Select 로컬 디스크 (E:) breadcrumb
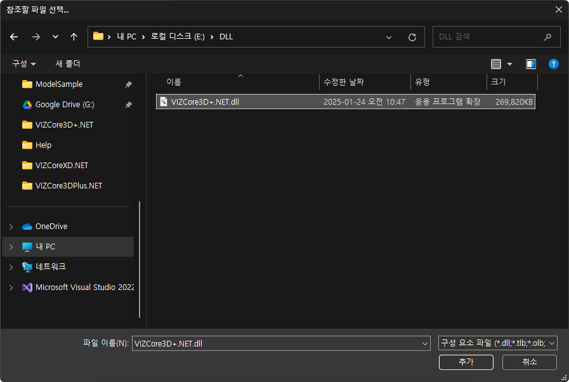569x382 pixels. click(x=177, y=37)
